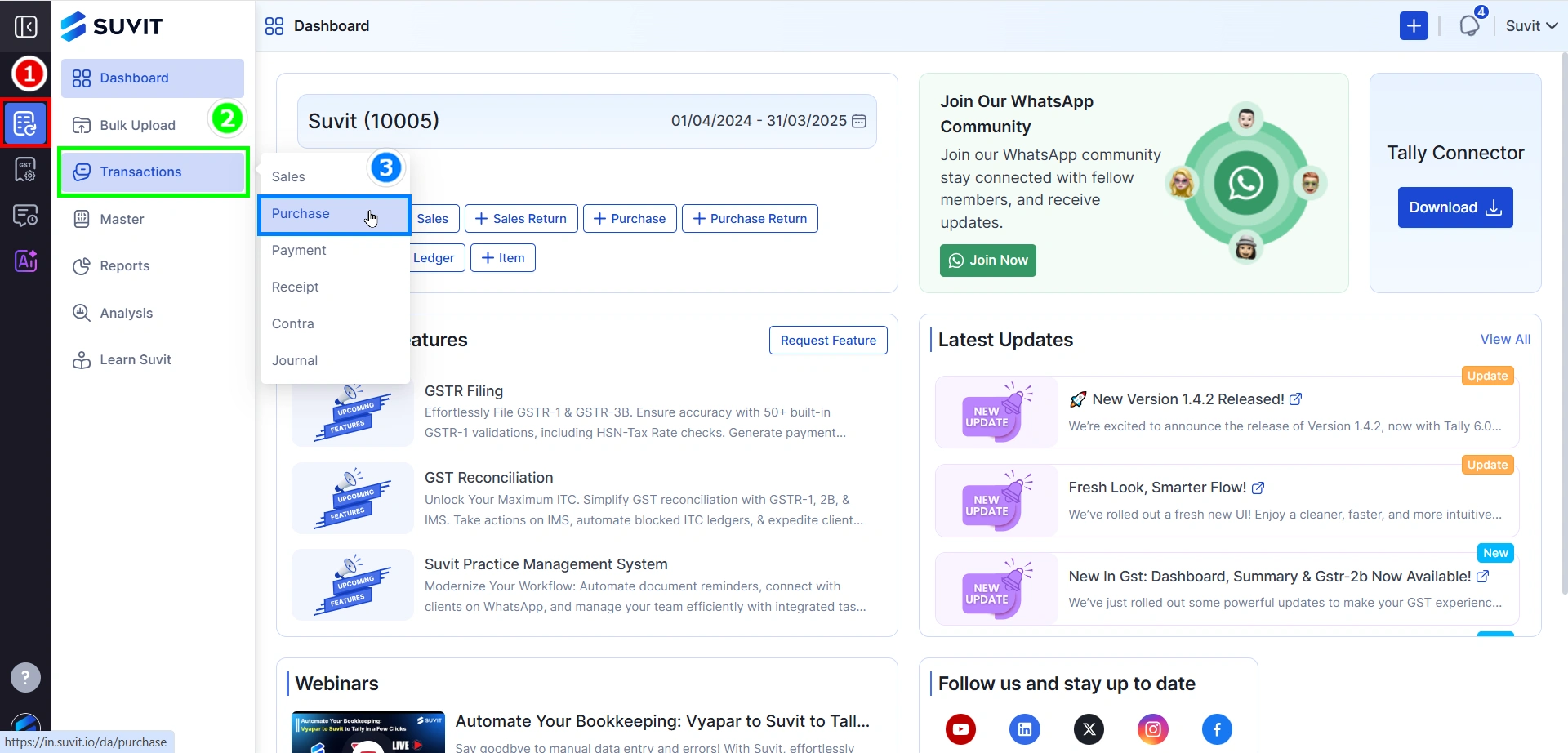Open Suvit Practice Management System feature thumbnail
Screen dimensions: 1568x753
[x=353, y=585]
